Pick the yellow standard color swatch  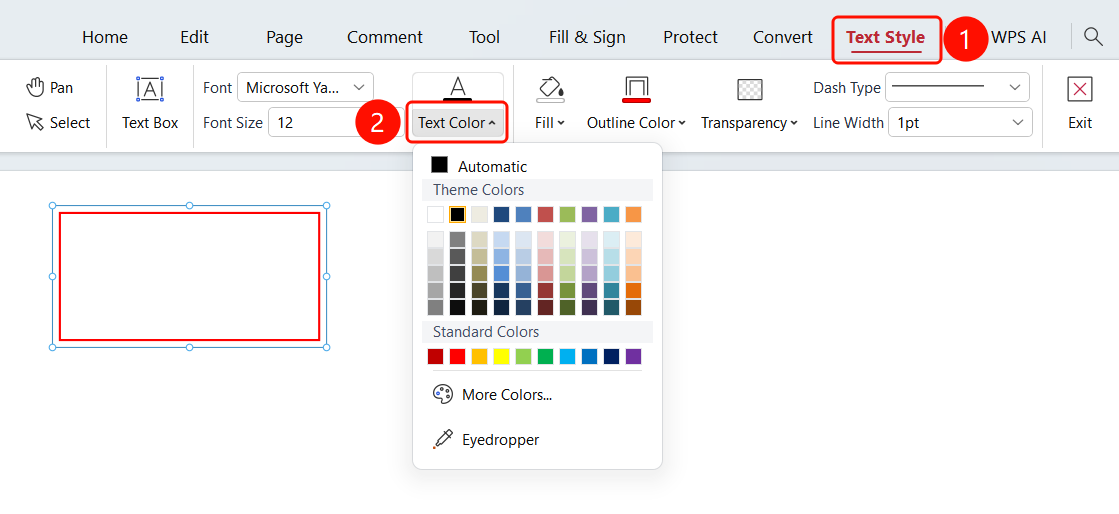point(502,356)
